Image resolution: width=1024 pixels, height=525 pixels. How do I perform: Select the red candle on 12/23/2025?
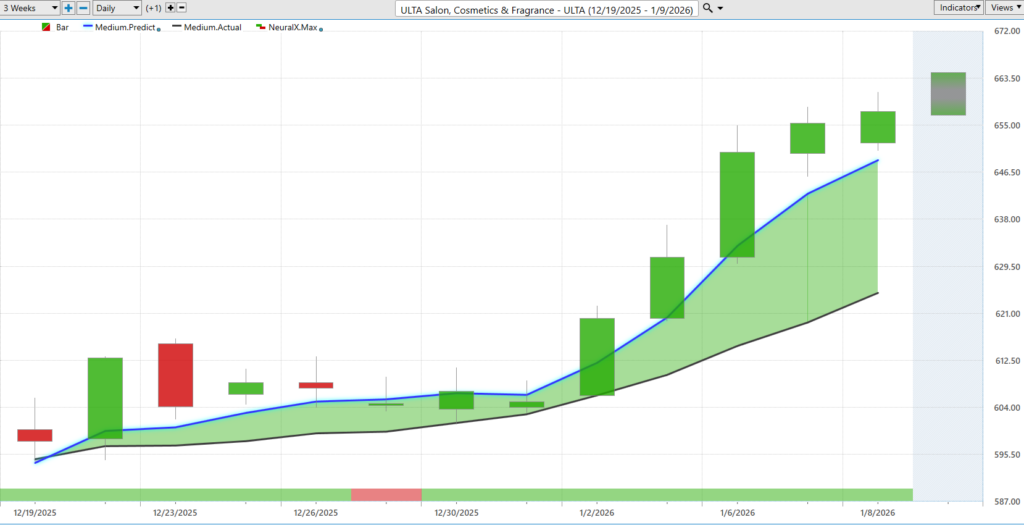pos(175,375)
